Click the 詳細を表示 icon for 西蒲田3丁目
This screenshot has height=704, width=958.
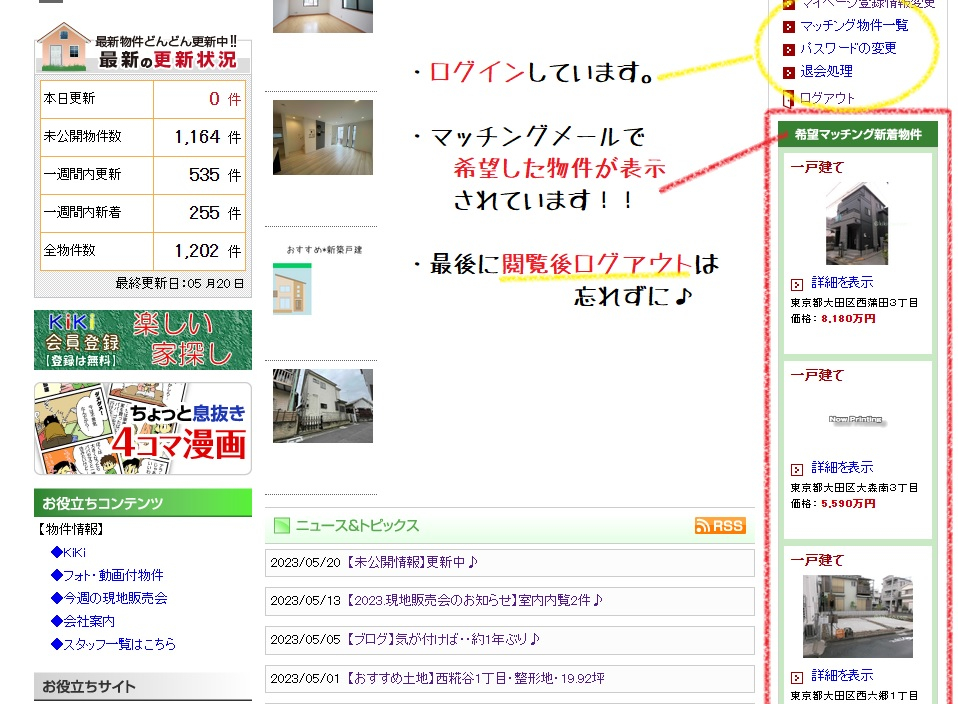point(797,284)
